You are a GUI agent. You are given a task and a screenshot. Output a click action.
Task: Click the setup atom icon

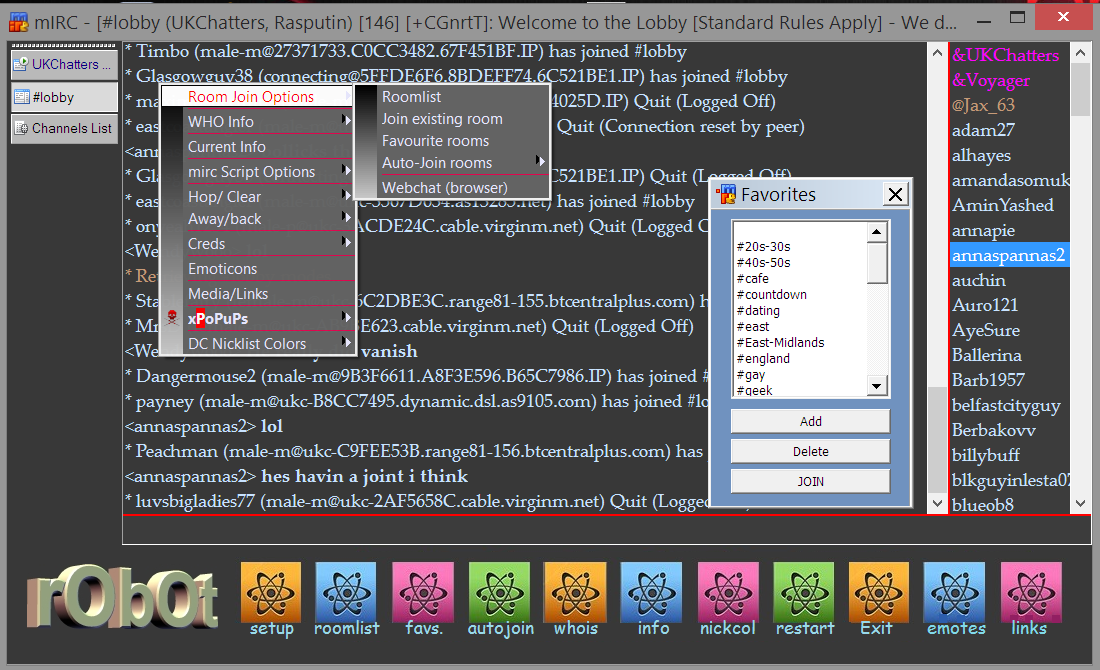tap(271, 592)
